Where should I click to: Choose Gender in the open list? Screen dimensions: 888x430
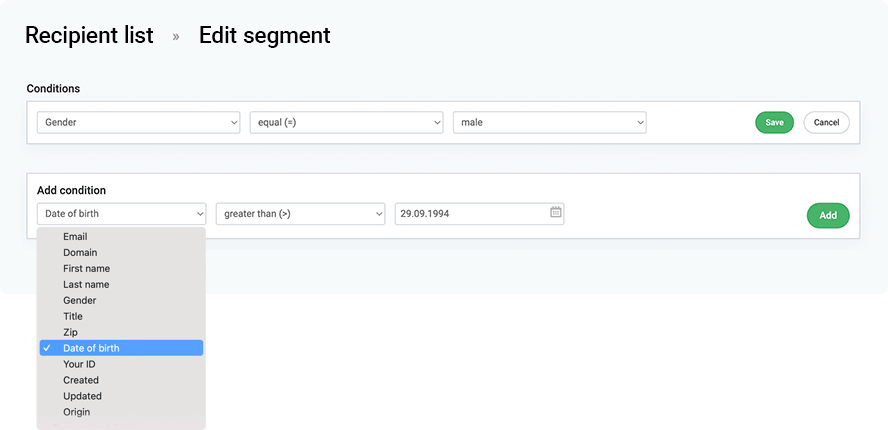[x=121, y=300]
